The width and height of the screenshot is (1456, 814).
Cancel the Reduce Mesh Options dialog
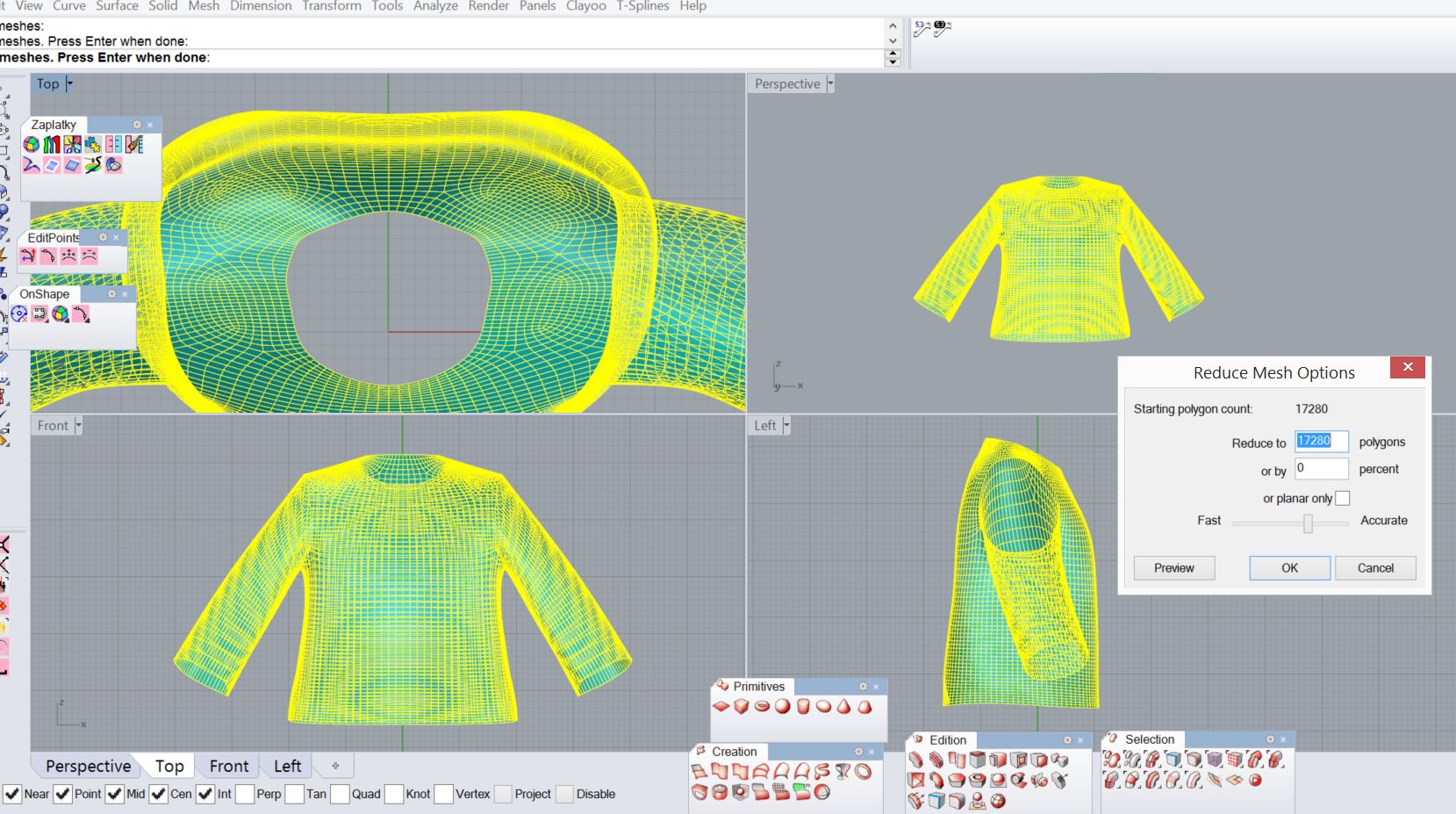coord(1375,568)
